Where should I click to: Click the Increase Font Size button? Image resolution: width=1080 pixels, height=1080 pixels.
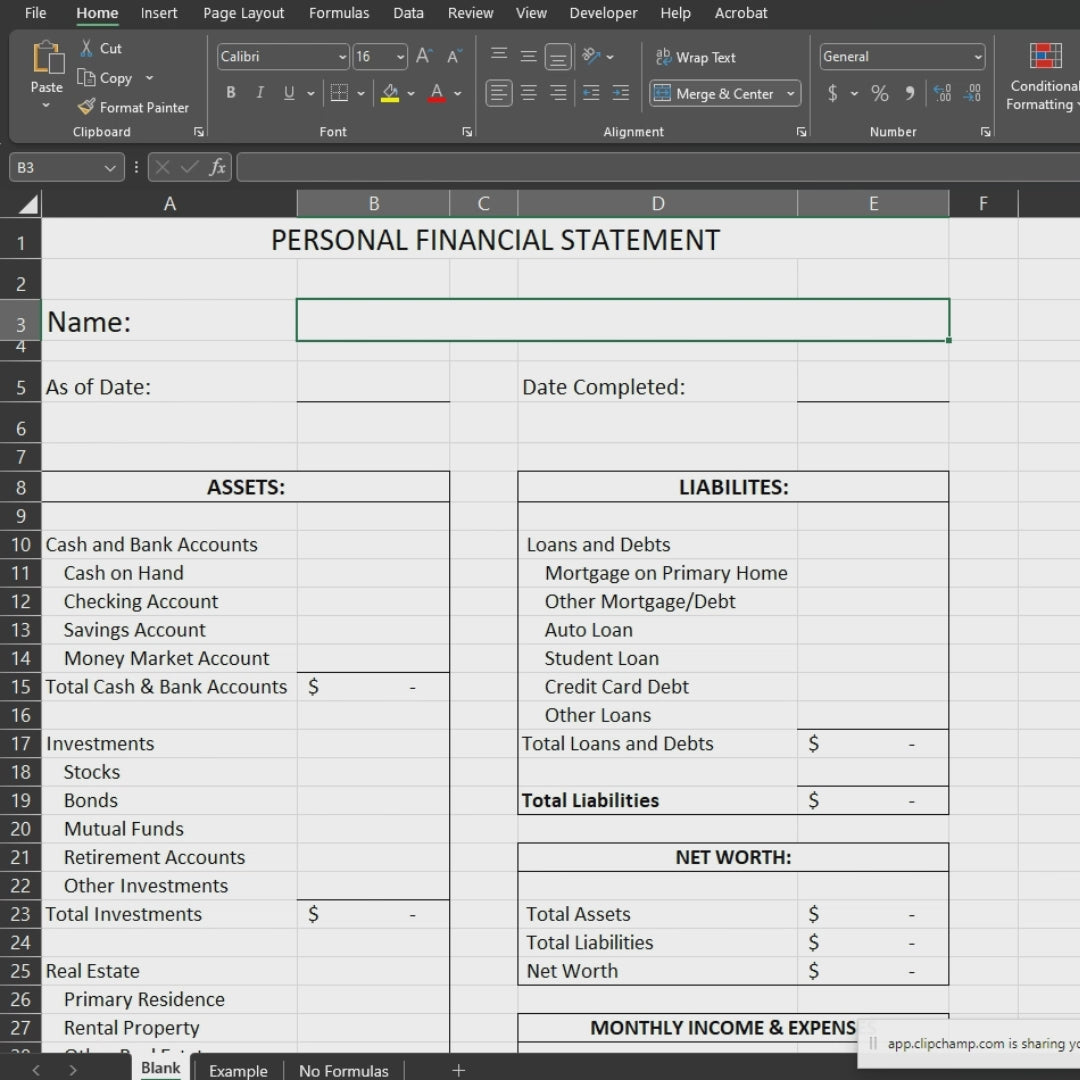(423, 56)
